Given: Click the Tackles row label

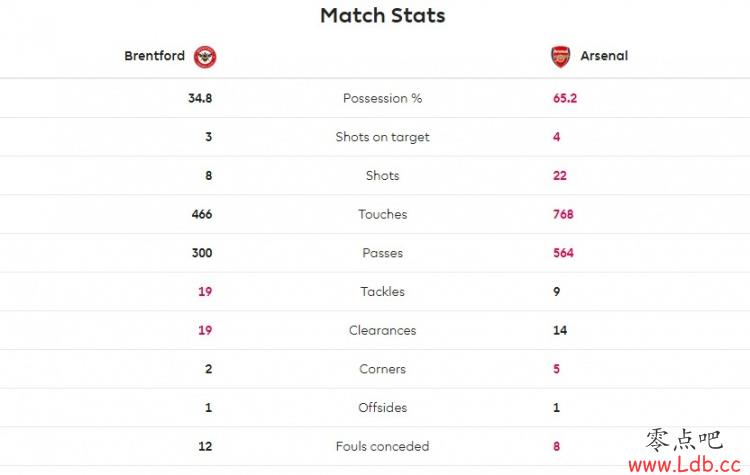Looking at the screenshot, I should pos(383,292).
